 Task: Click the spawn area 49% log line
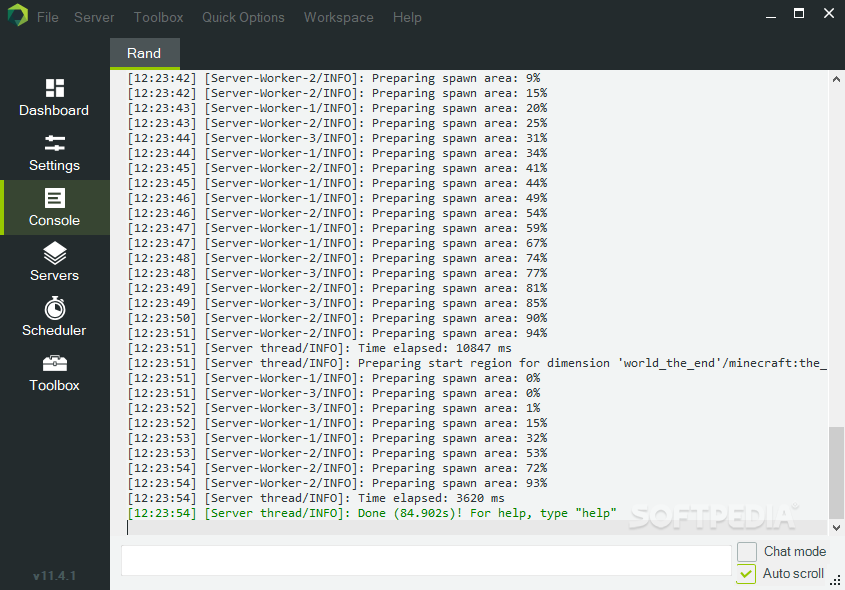pyautogui.click(x=337, y=198)
